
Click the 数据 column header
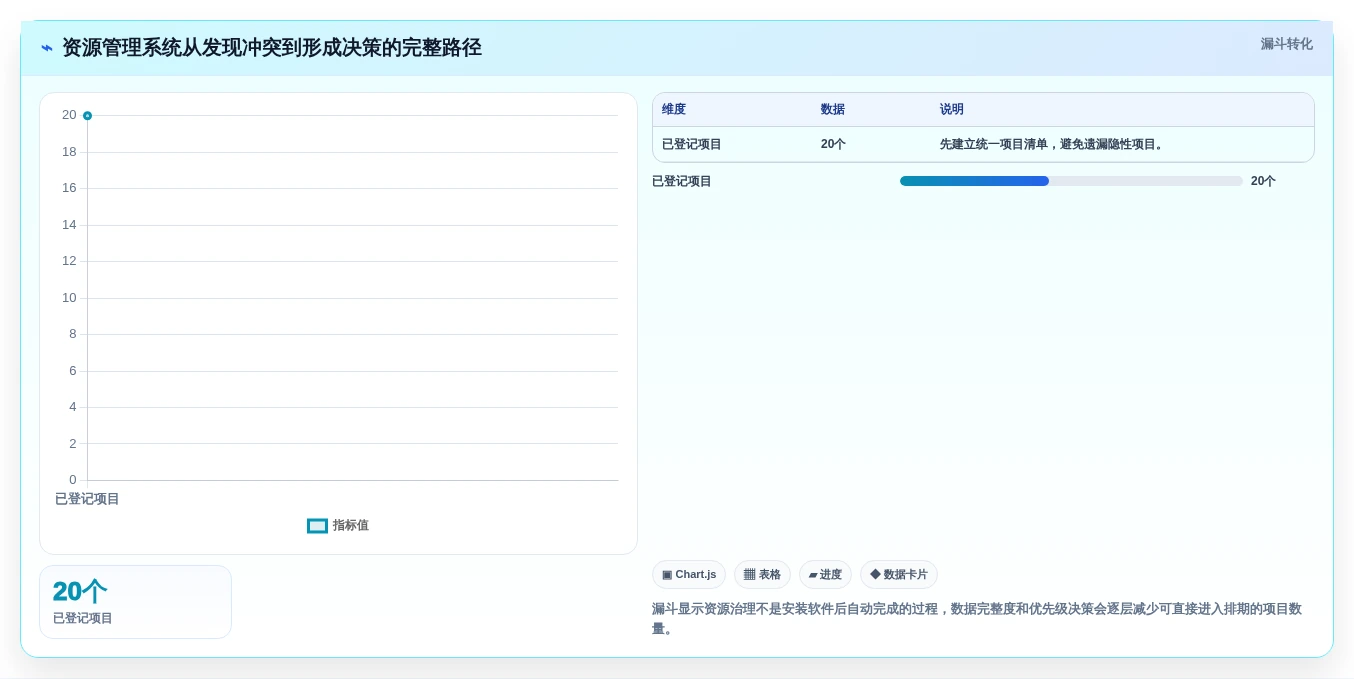[833, 109]
